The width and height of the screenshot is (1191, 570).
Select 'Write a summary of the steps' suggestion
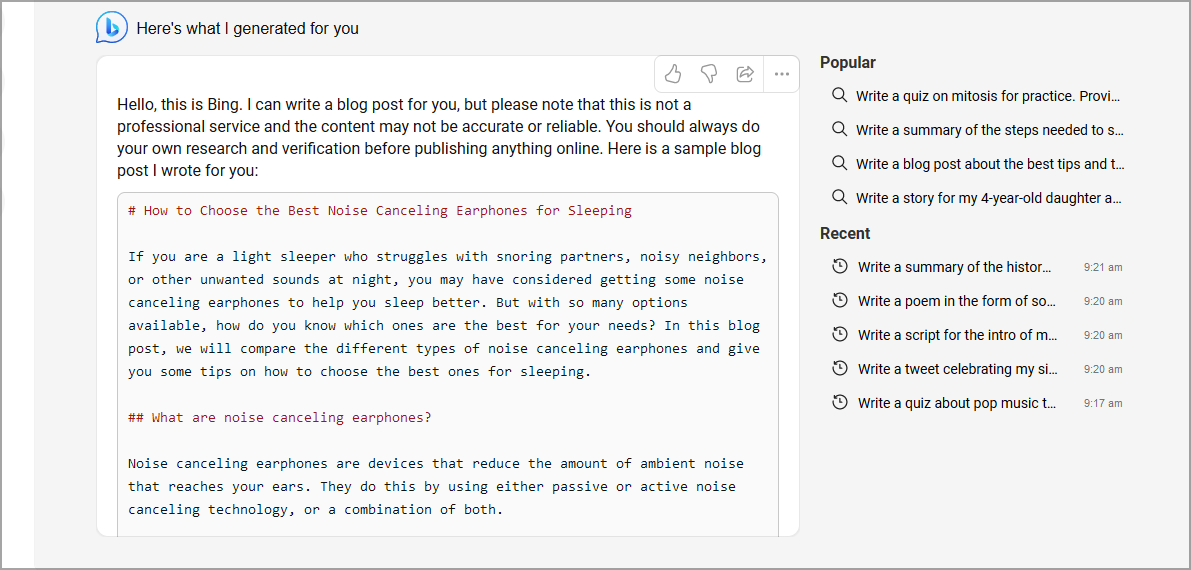(x=989, y=130)
